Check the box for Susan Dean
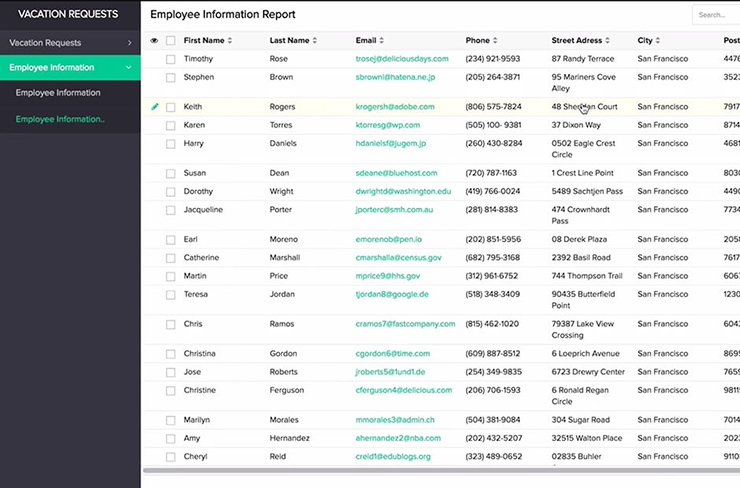Screen dimensions: 740x488 171,174
